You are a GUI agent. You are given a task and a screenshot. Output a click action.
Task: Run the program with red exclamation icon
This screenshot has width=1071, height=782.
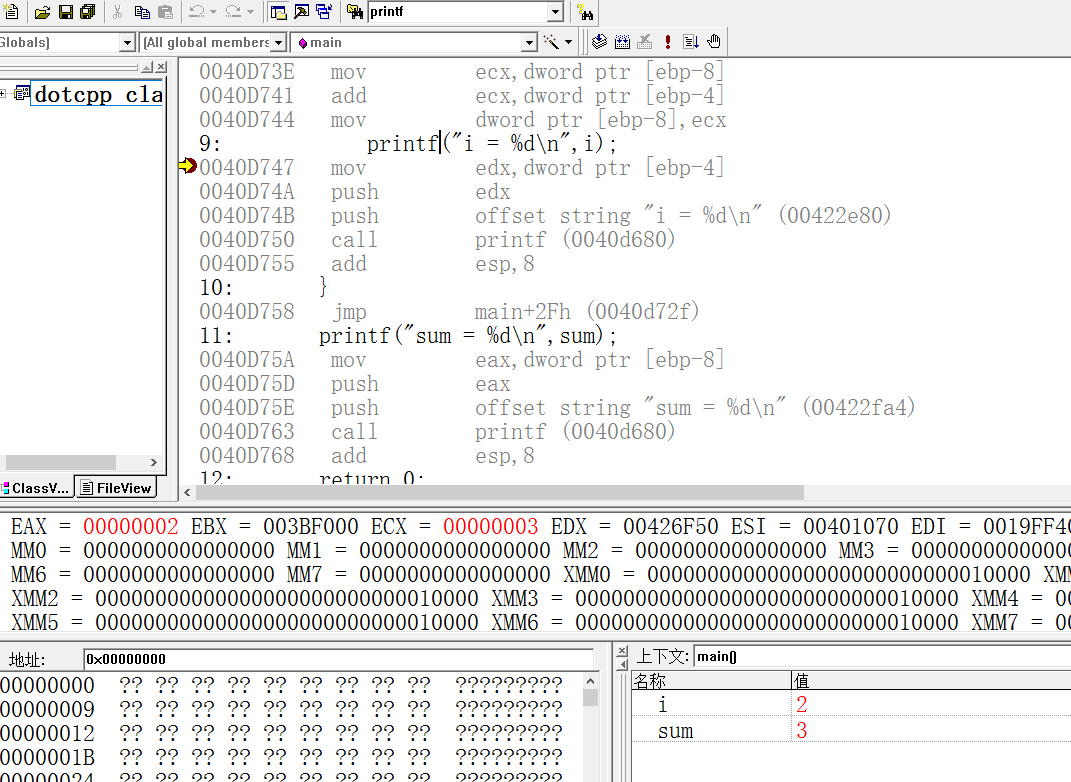click(668, 42)
